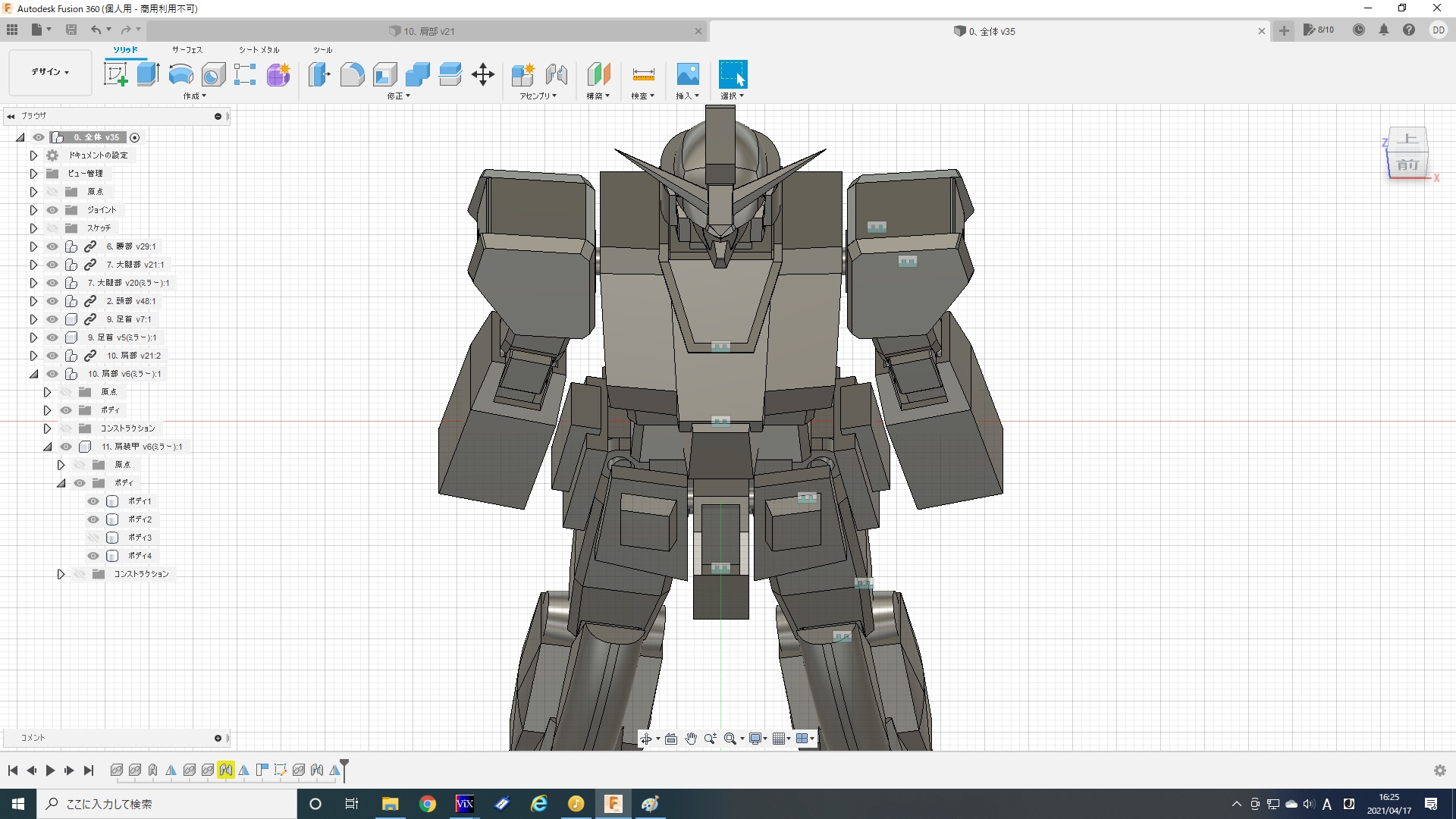Click the Measure tool icon
This screenshot has height=819, width=1456.
pyautogui.click(x=643, y=74)
